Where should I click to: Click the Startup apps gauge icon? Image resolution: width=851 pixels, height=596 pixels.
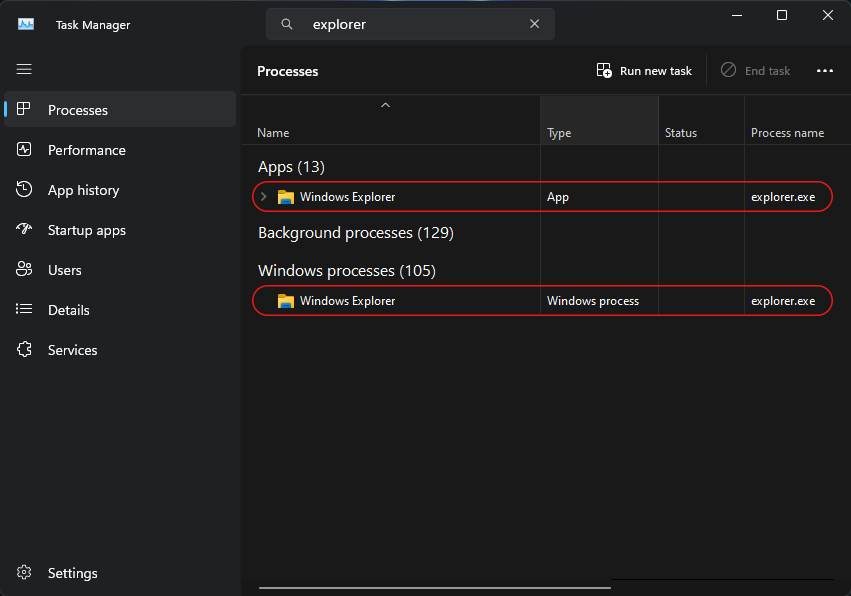(x=24, y=229)
